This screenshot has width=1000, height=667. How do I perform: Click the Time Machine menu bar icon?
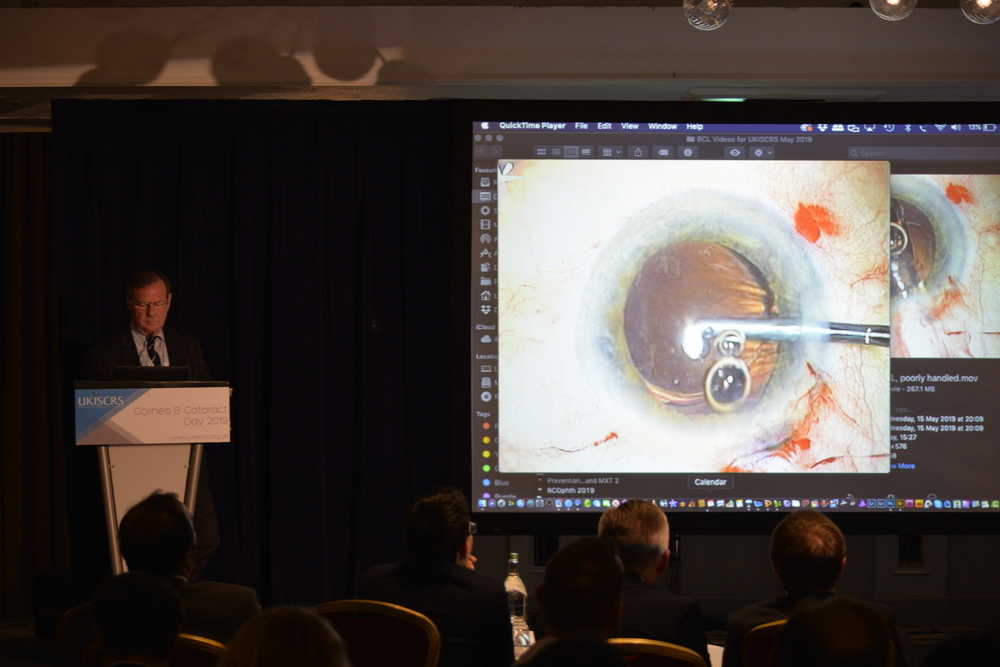(889, 128)
